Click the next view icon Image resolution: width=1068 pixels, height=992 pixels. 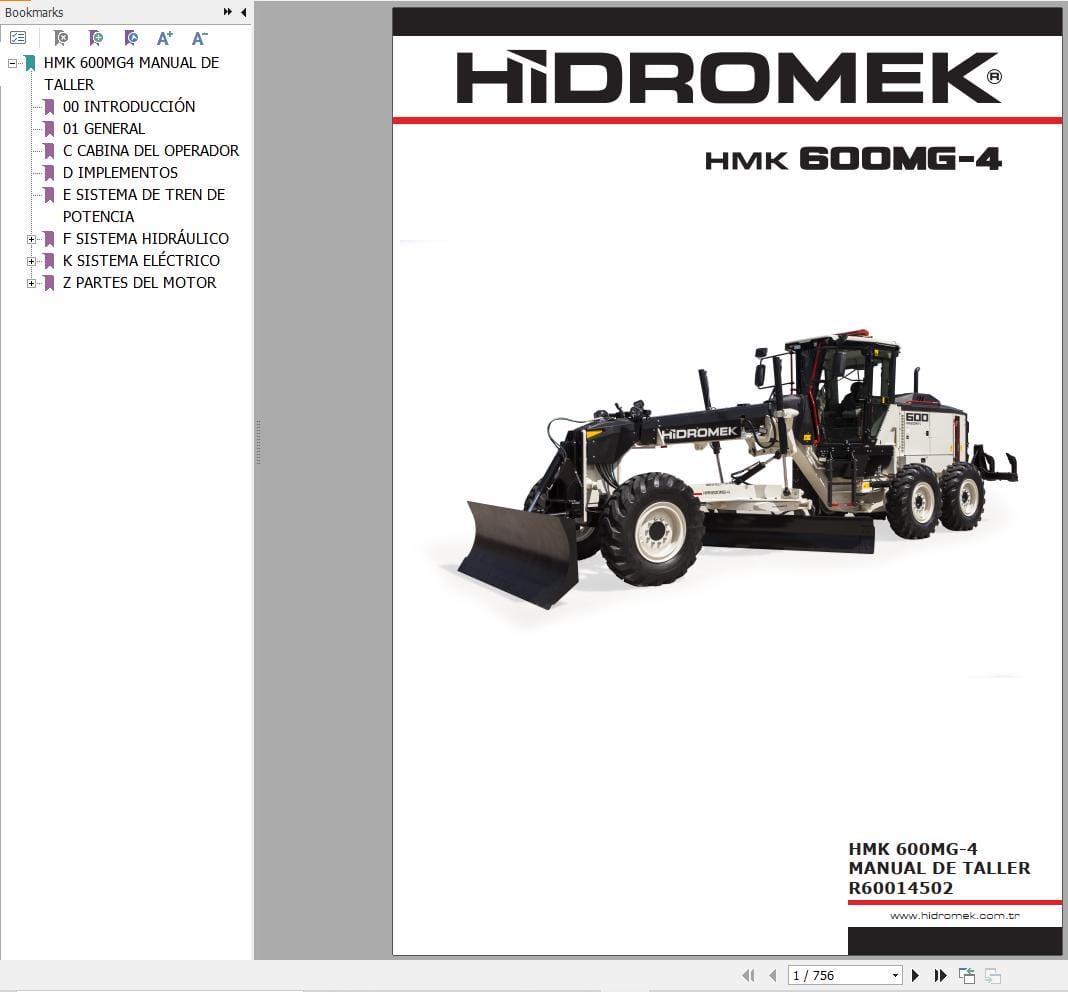click(993, 976)
